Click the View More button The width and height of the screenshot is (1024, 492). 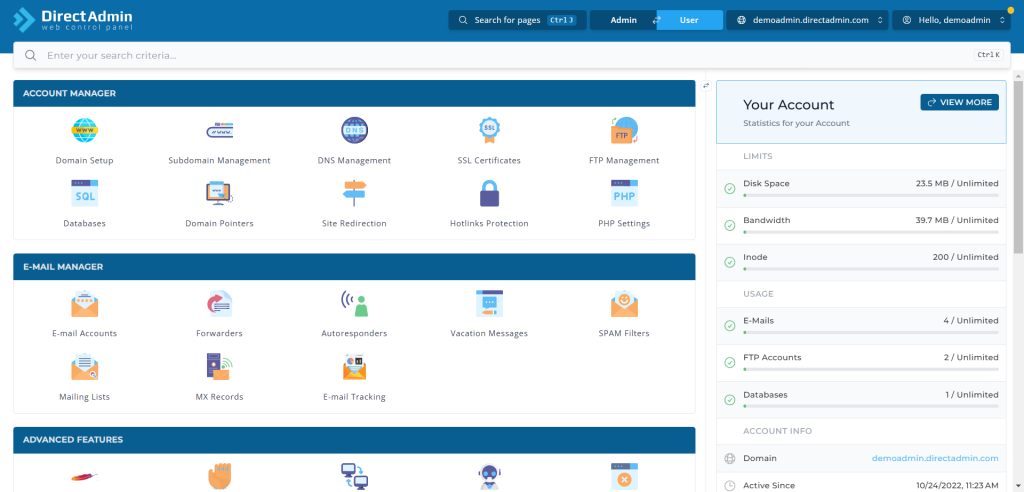click(959, 102)
